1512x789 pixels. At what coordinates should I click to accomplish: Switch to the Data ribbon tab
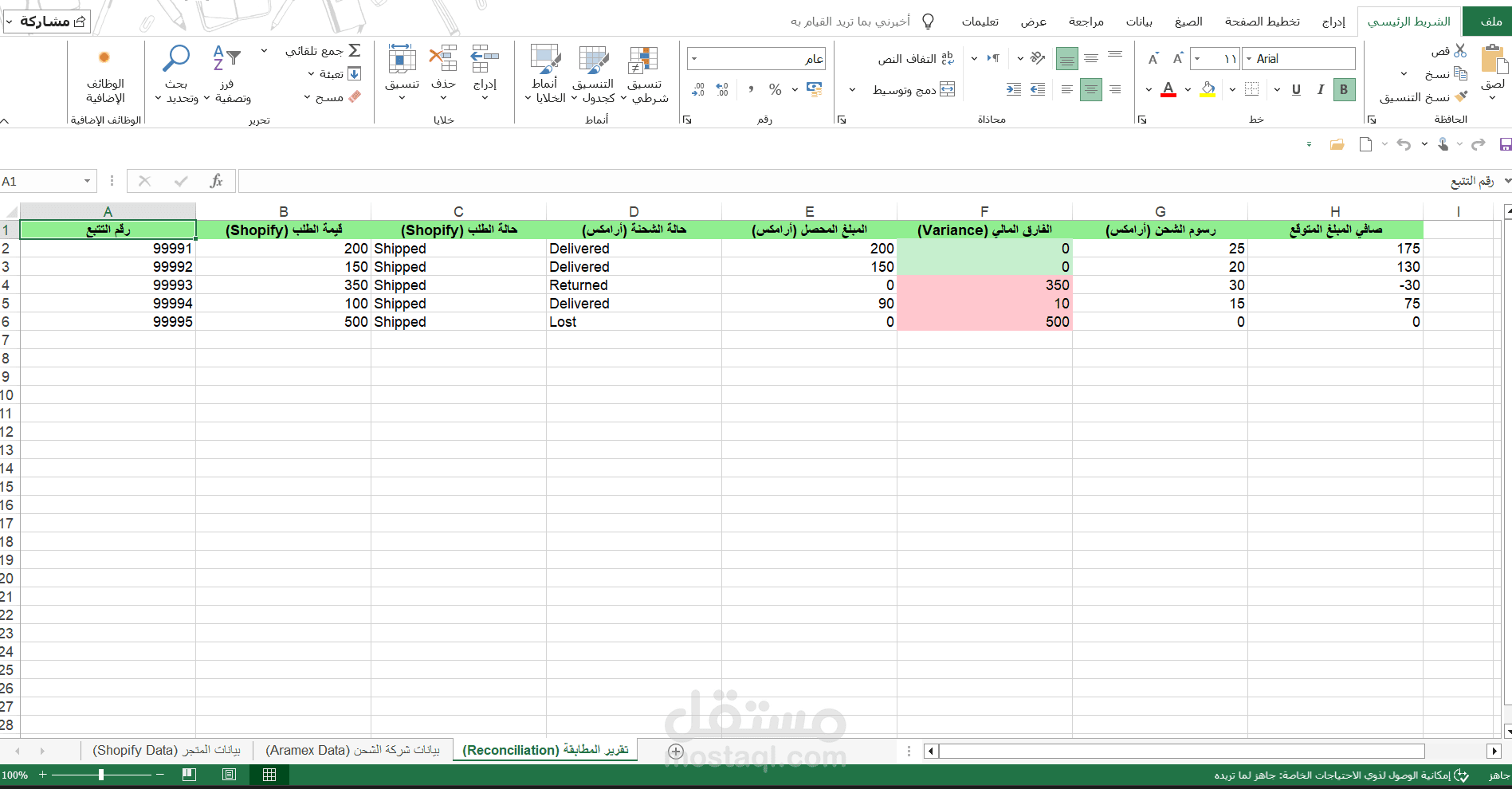[1139, 22]
